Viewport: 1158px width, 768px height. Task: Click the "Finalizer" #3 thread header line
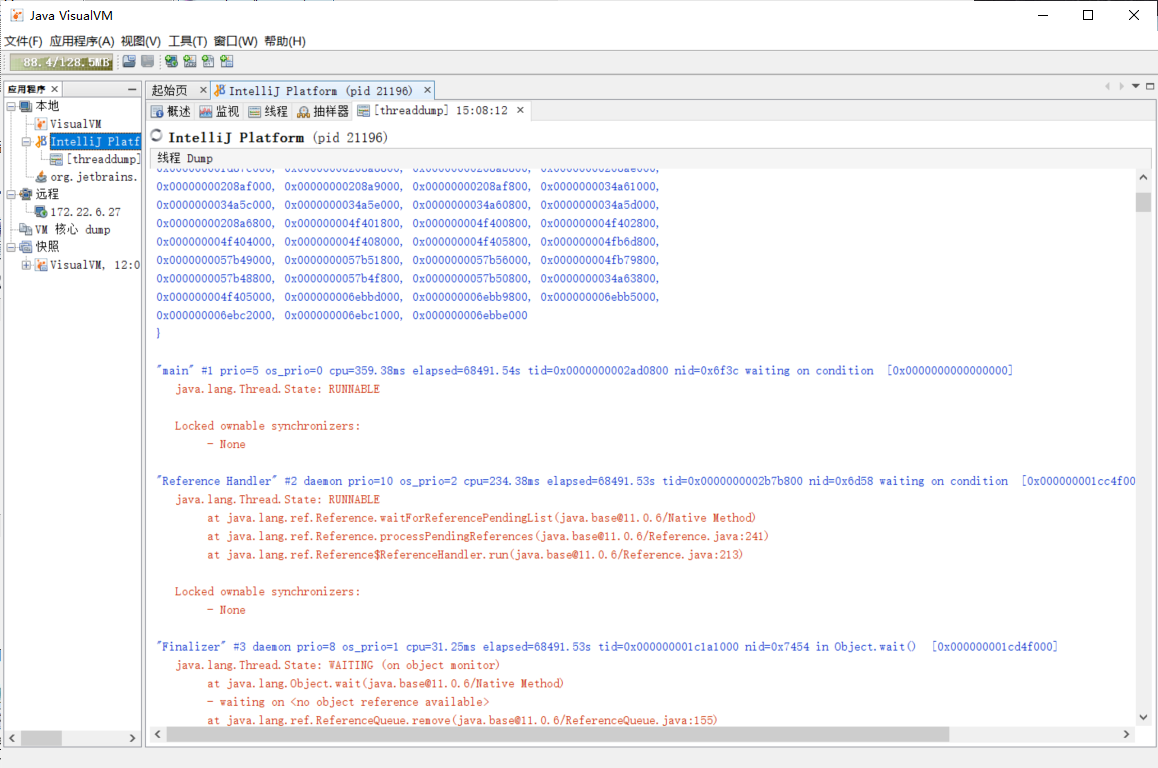click(606, 647)
